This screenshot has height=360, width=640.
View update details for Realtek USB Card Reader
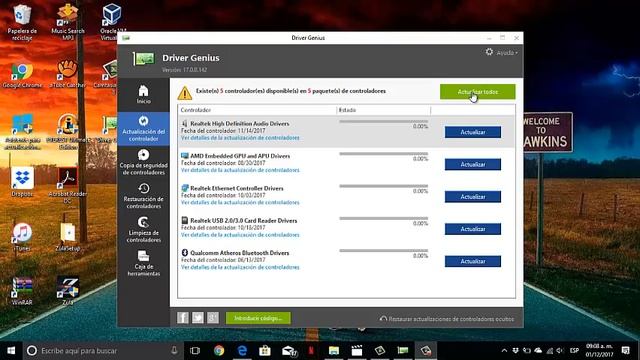[240, 235]
